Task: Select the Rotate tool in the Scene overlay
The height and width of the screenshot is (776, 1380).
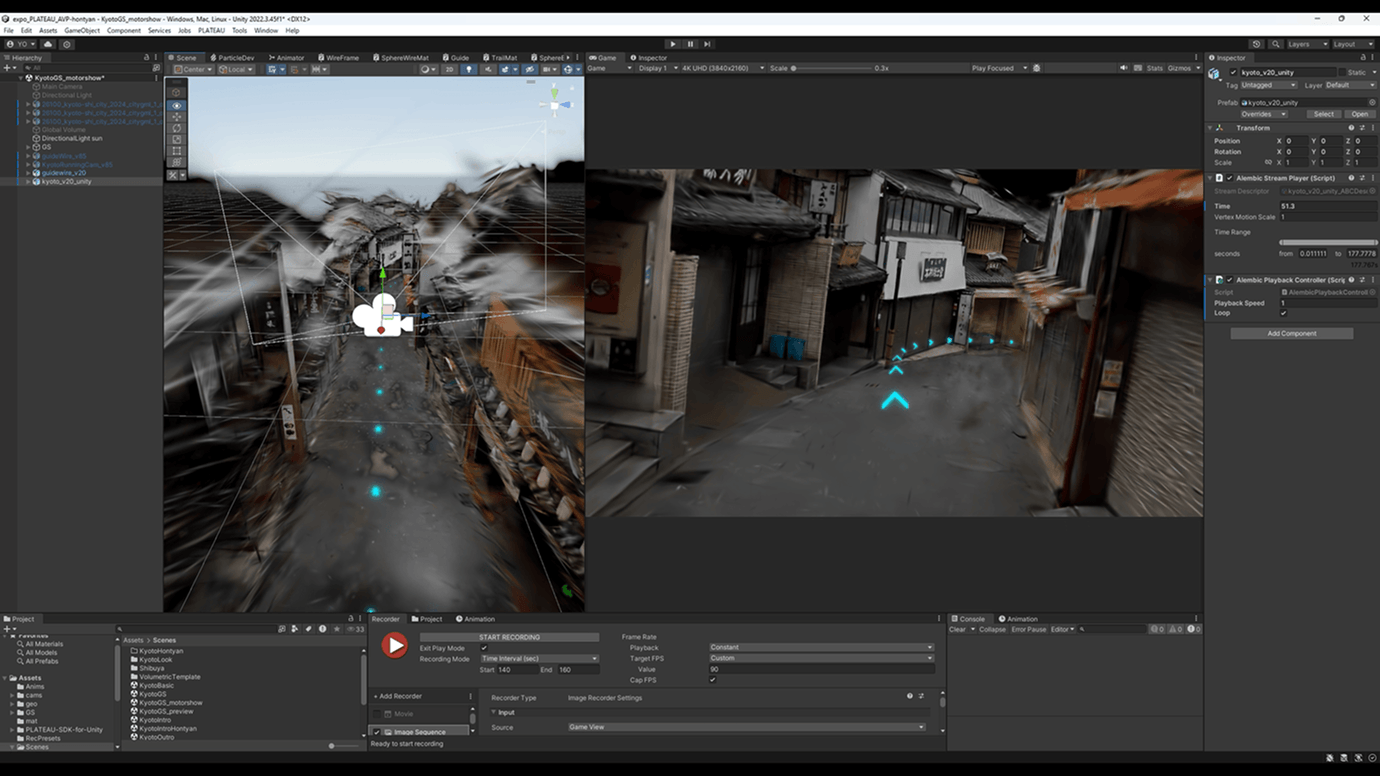Action: pos(177,128)
